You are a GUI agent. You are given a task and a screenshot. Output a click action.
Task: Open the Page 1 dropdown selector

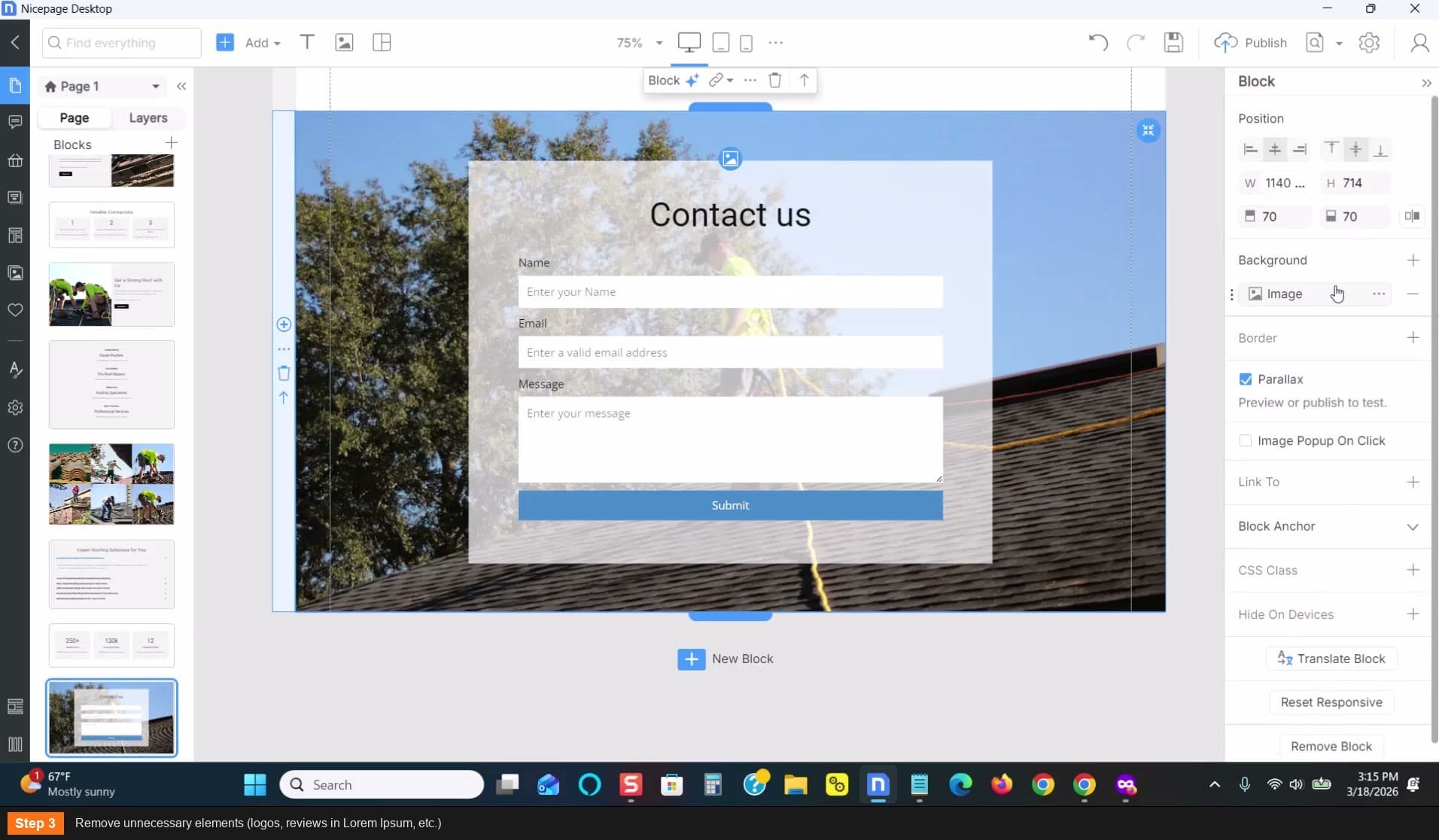(102, 87)
